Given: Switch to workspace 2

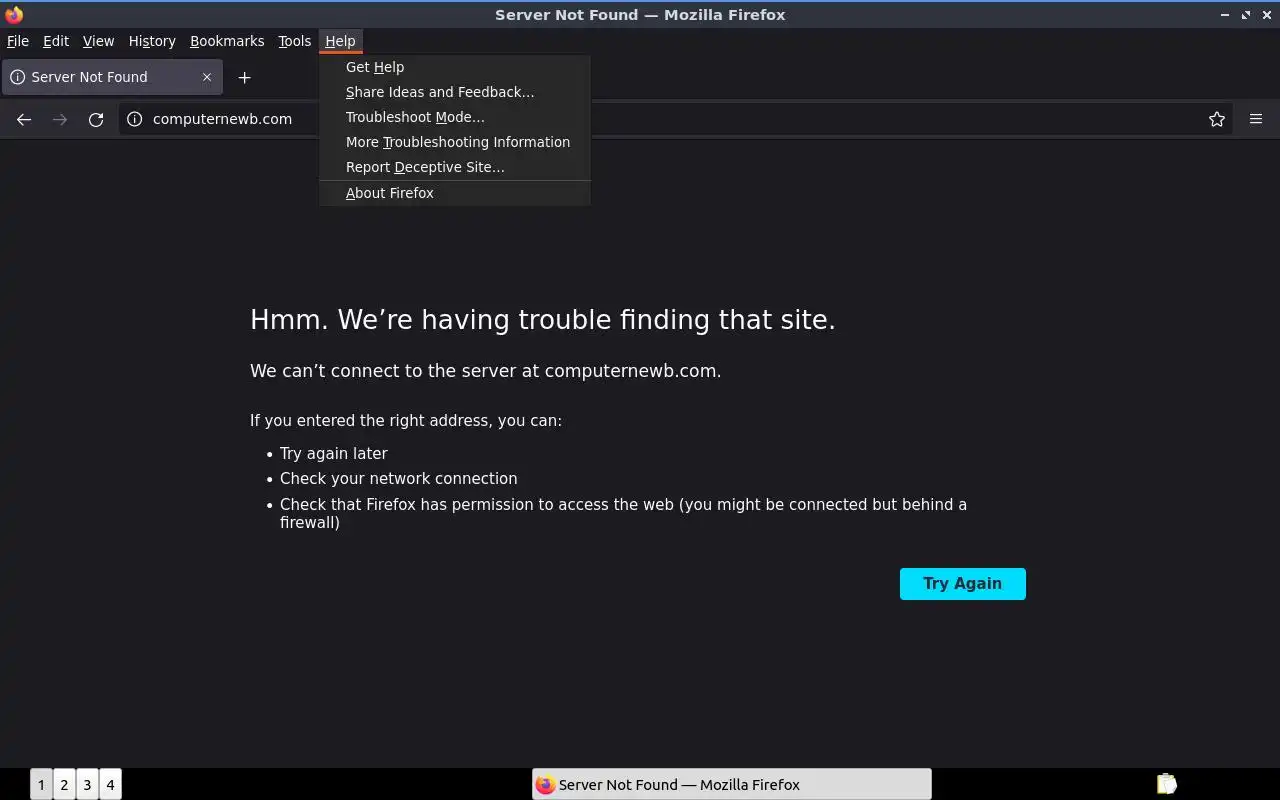Looking at the screenshot, I should [64, 785].
